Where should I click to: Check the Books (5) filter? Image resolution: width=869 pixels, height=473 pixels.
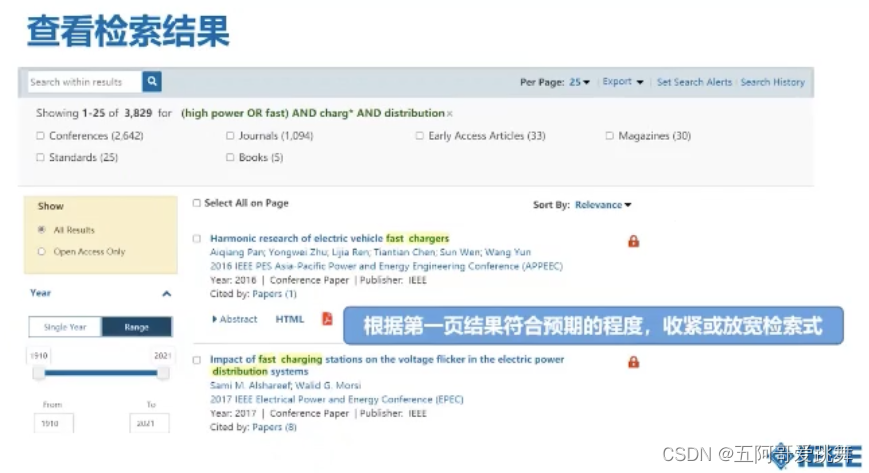click(230, 157)
